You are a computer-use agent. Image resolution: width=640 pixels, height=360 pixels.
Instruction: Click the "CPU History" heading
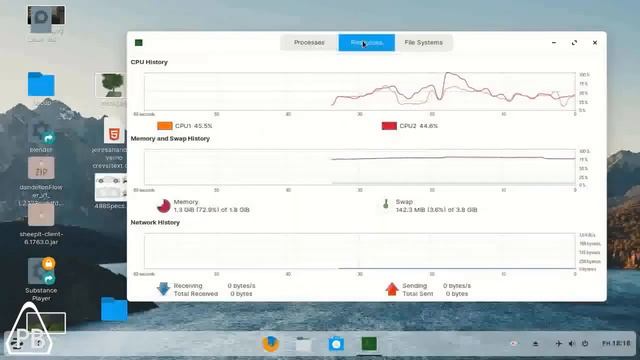point(149,62)
